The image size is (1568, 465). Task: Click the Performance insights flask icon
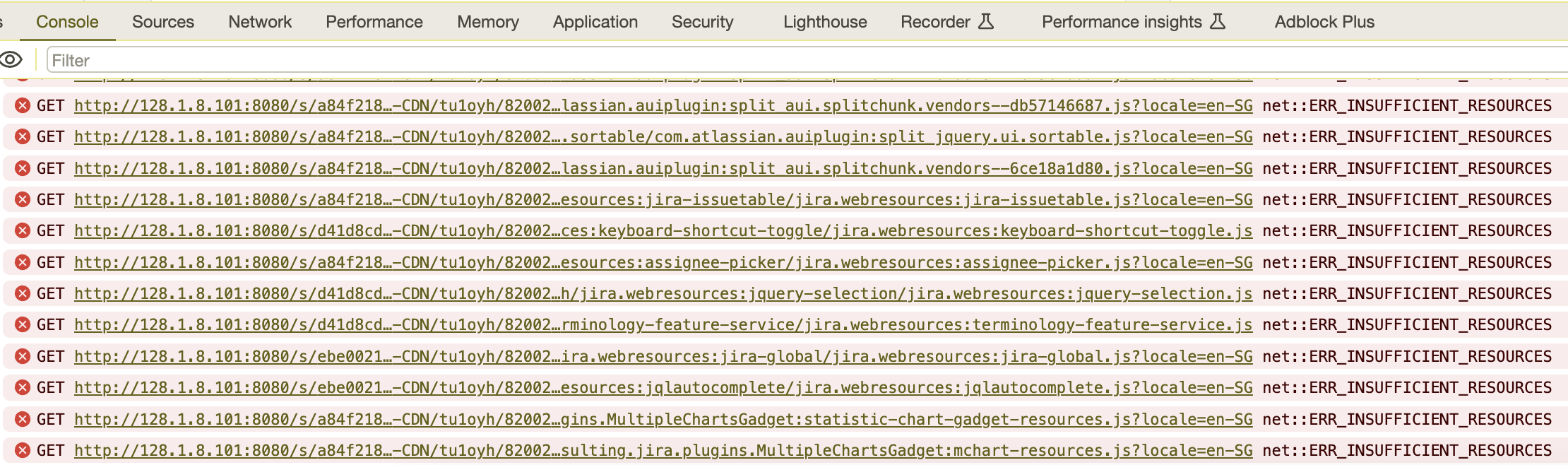(1217, 22)
